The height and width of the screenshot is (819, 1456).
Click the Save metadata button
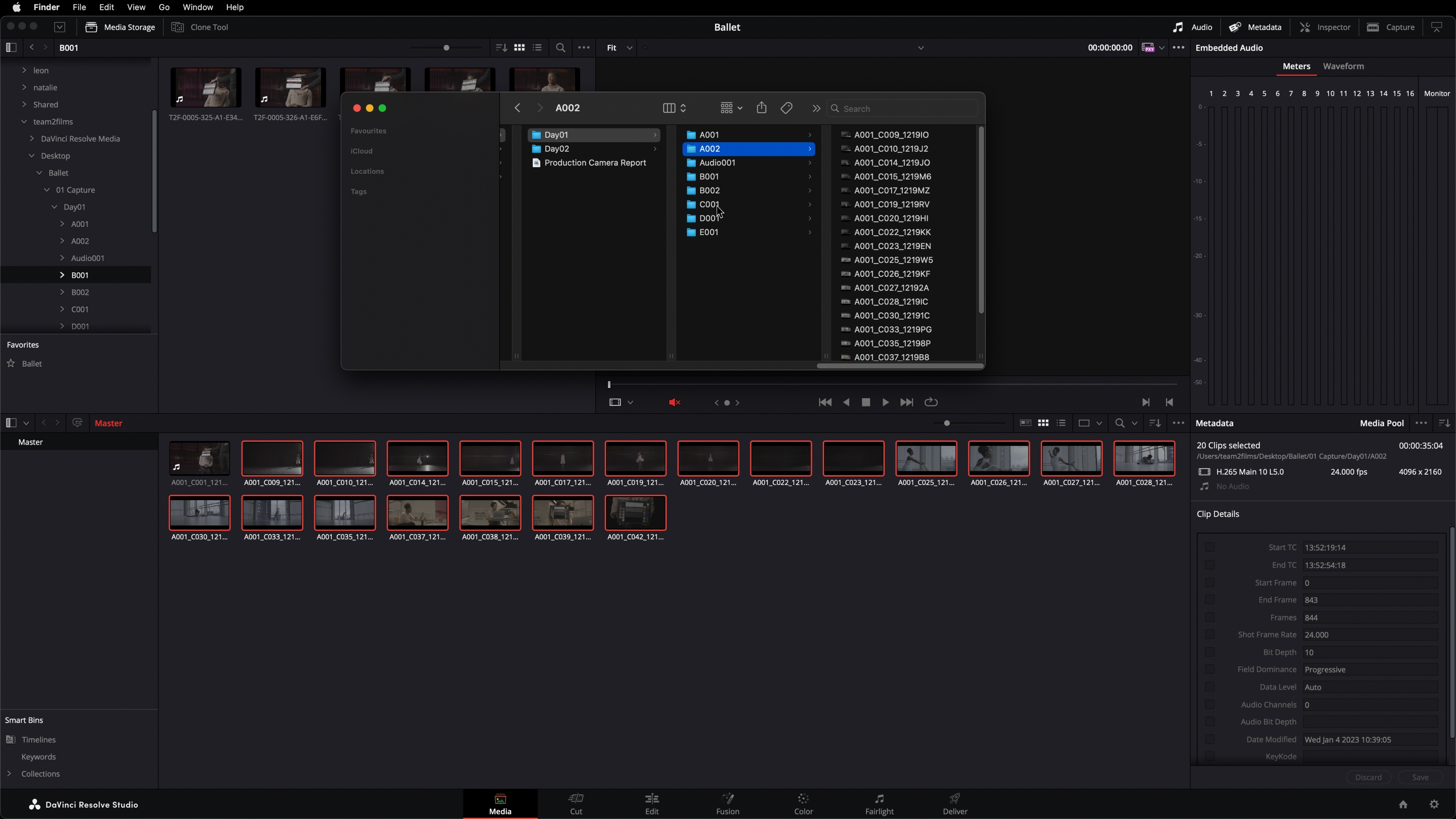[x=1420, y=777]
